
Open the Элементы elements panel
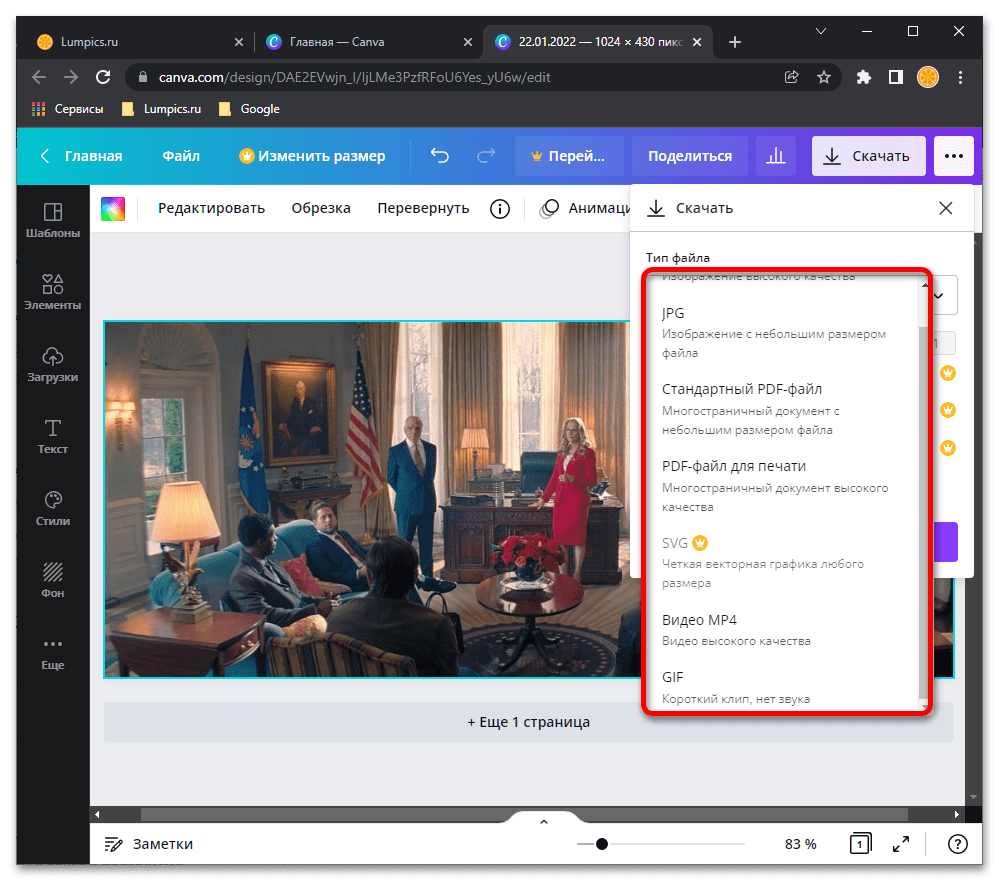[53, 292]
